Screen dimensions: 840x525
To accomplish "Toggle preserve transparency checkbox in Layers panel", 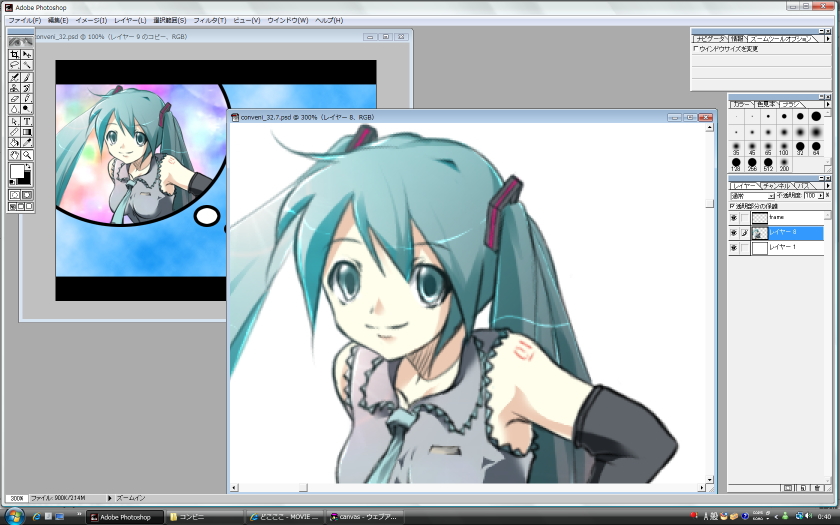I will coord(732,206).
